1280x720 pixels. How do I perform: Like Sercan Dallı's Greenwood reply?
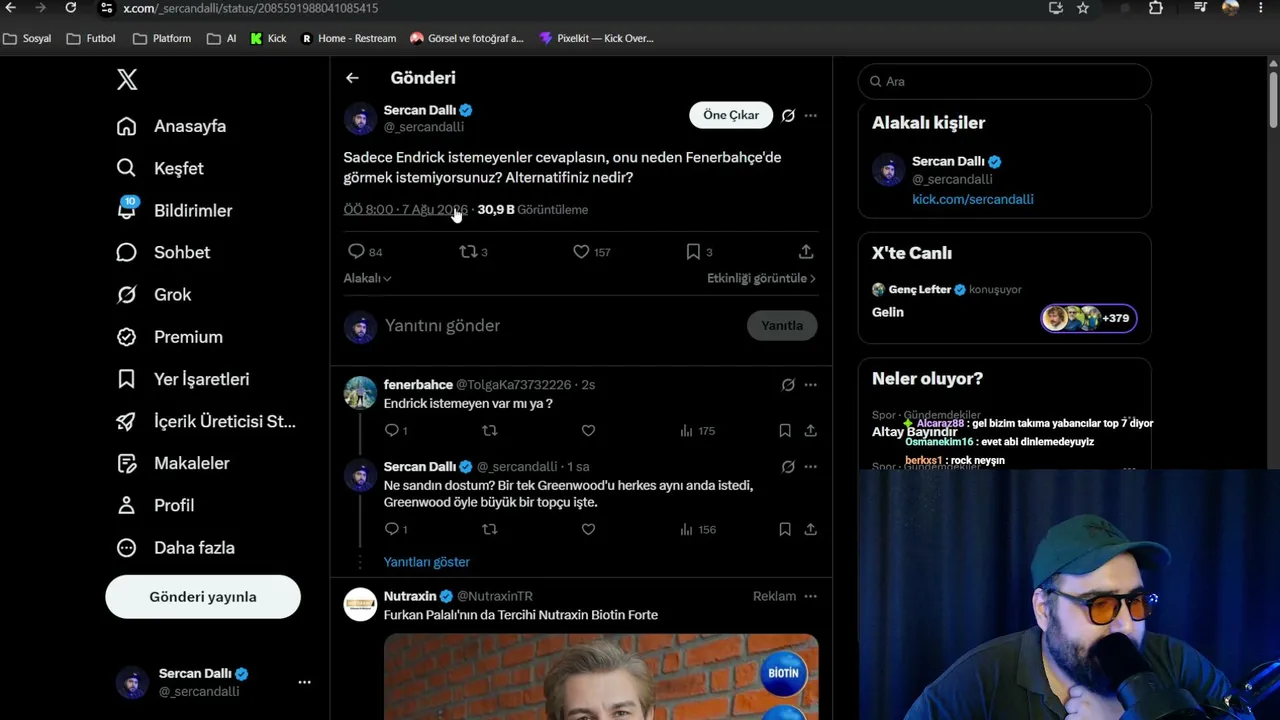point(588,529)
